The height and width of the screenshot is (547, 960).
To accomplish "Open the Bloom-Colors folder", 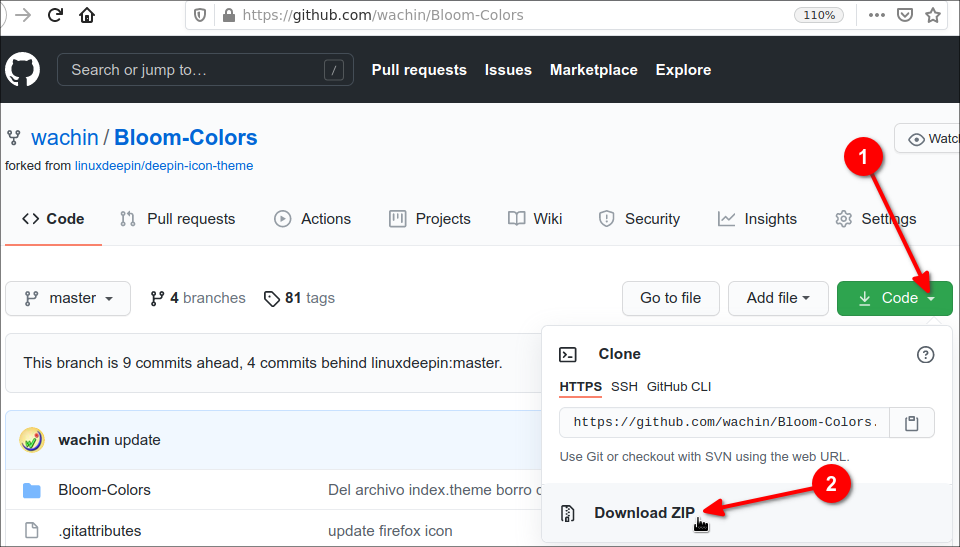I will [x=104, y=490].
